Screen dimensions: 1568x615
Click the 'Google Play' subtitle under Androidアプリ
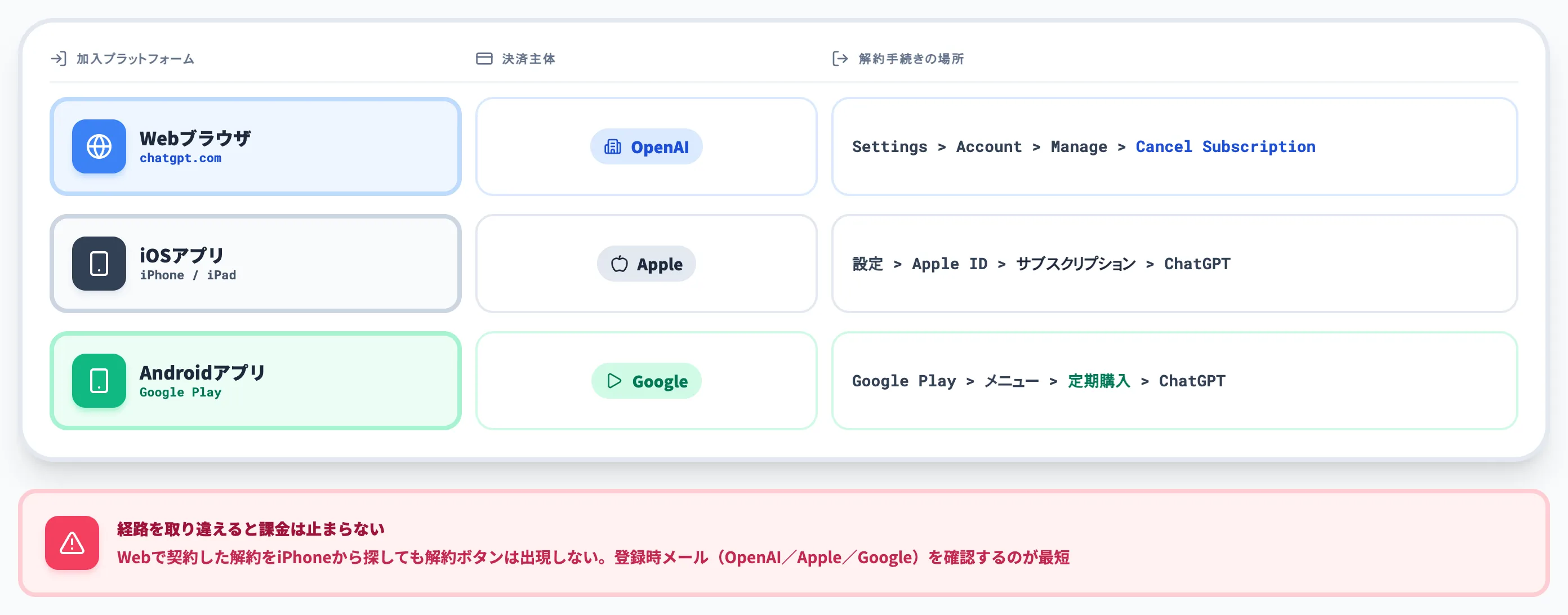pyautogui.click(x=180, y=393)
